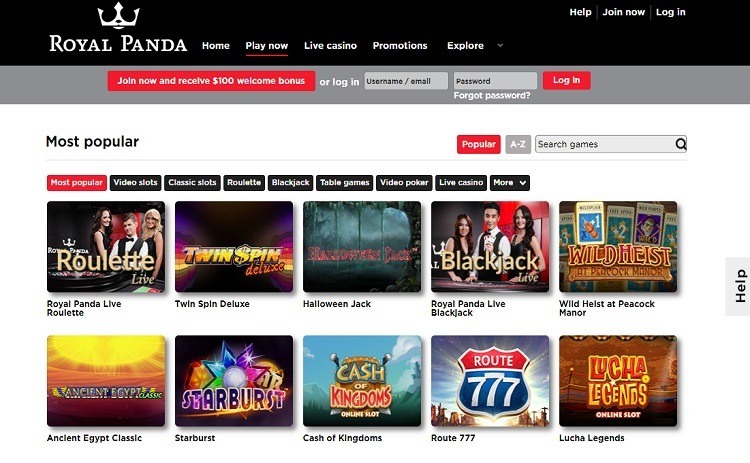750x463 pixels.
Task: Open the Starburst game thumbnail
Action: [x=234, y=381]
